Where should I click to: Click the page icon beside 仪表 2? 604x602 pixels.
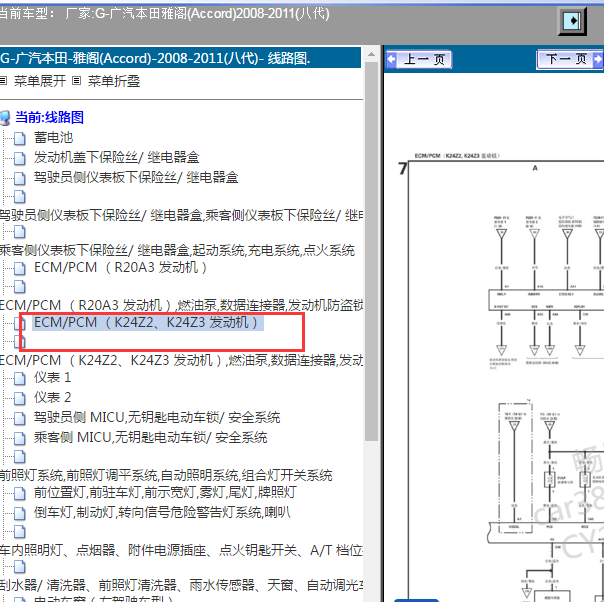pyautogui.click(x=20, y=398)
